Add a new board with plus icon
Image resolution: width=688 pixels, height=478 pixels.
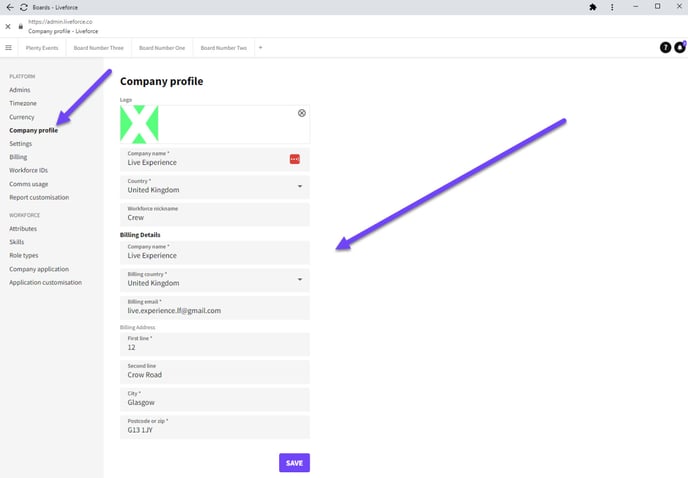pos(260,48)
